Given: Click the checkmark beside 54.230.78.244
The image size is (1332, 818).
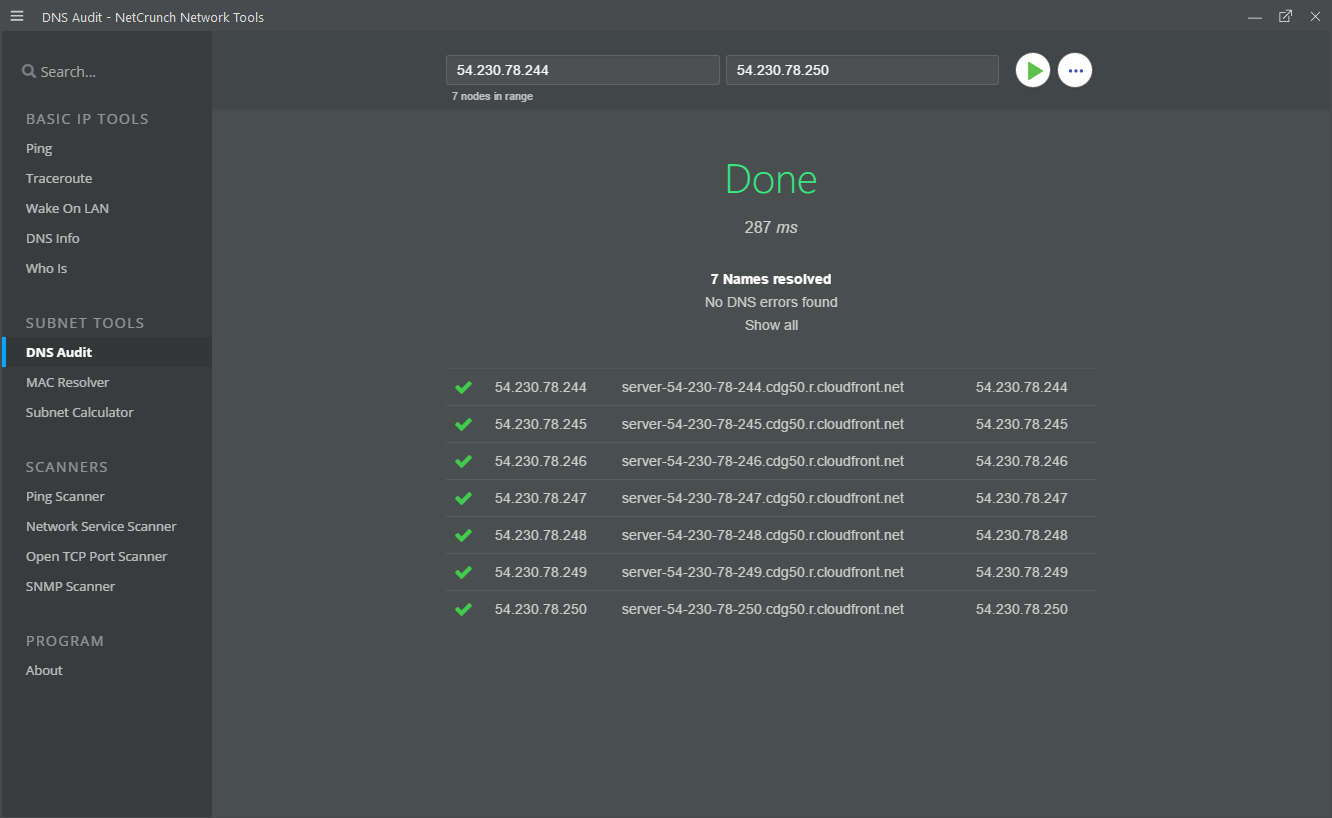Looking at the screenshot, I should coord(463,387).
